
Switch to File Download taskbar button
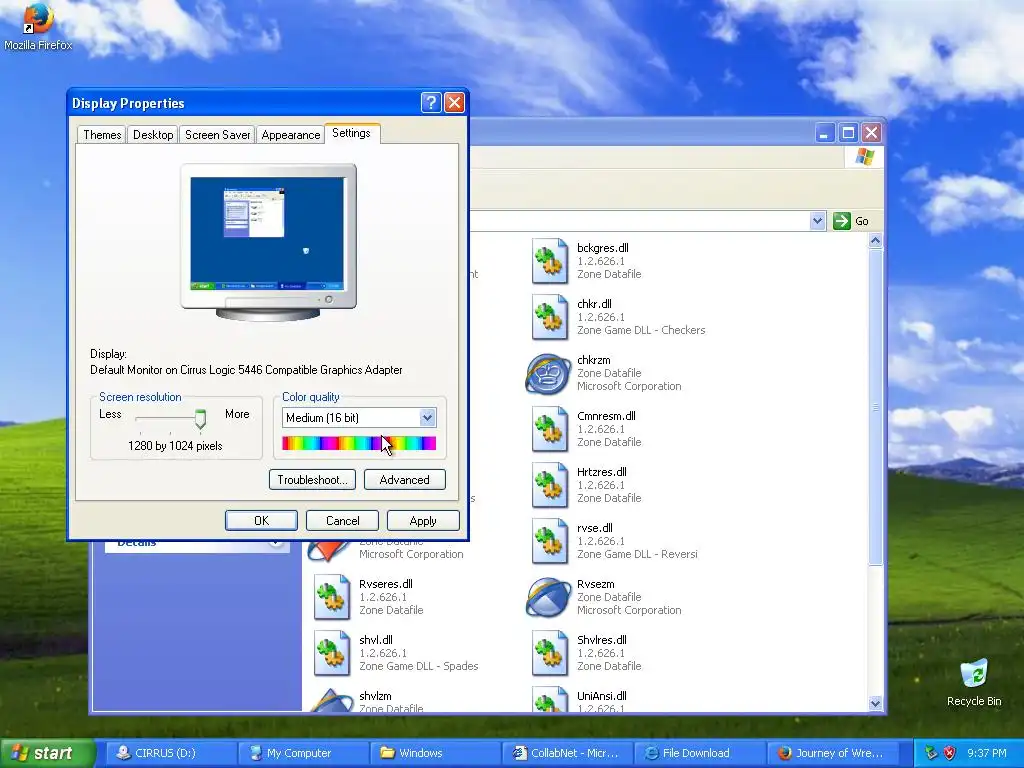pos(698,753)
